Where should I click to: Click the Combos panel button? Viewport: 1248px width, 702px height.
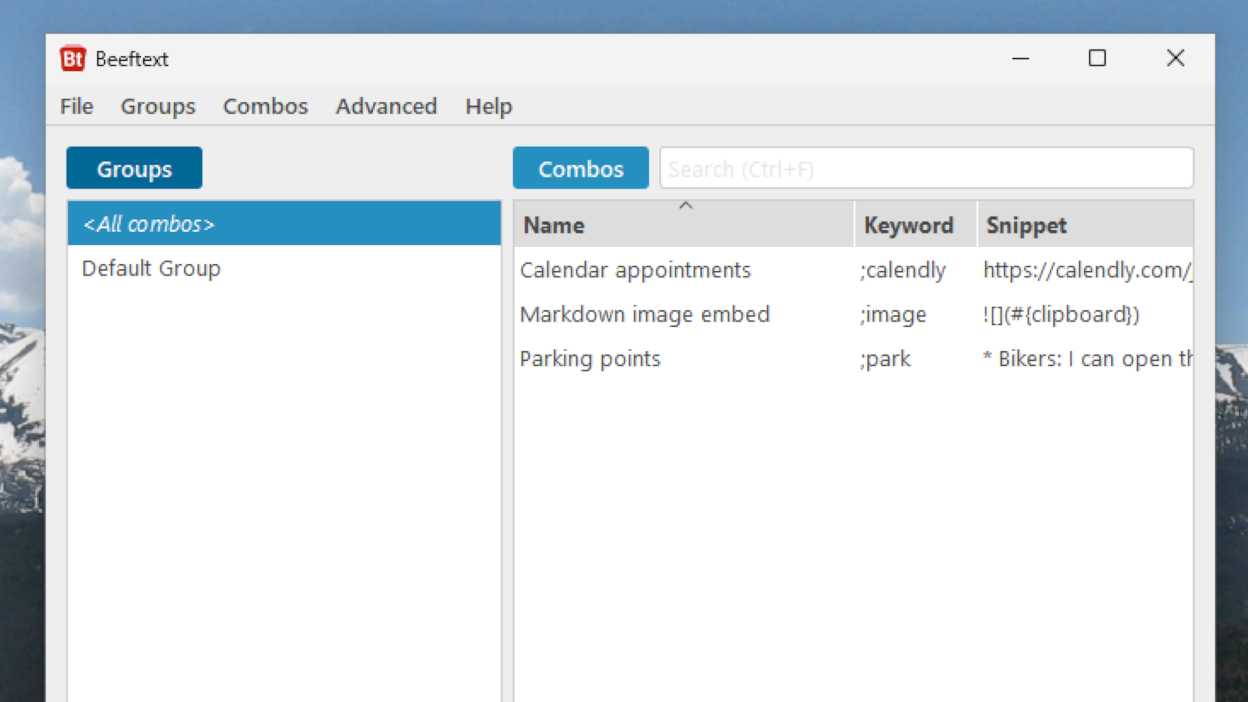click(580, 168)
